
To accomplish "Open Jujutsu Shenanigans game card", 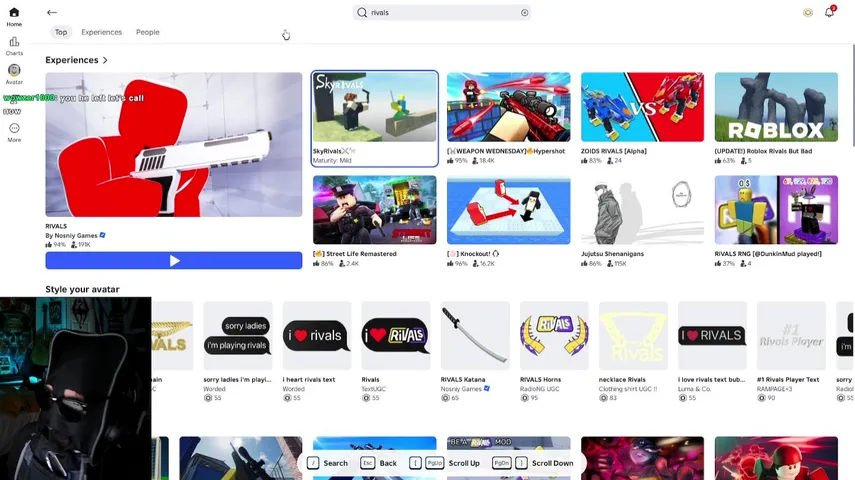I will coord(642,221).
